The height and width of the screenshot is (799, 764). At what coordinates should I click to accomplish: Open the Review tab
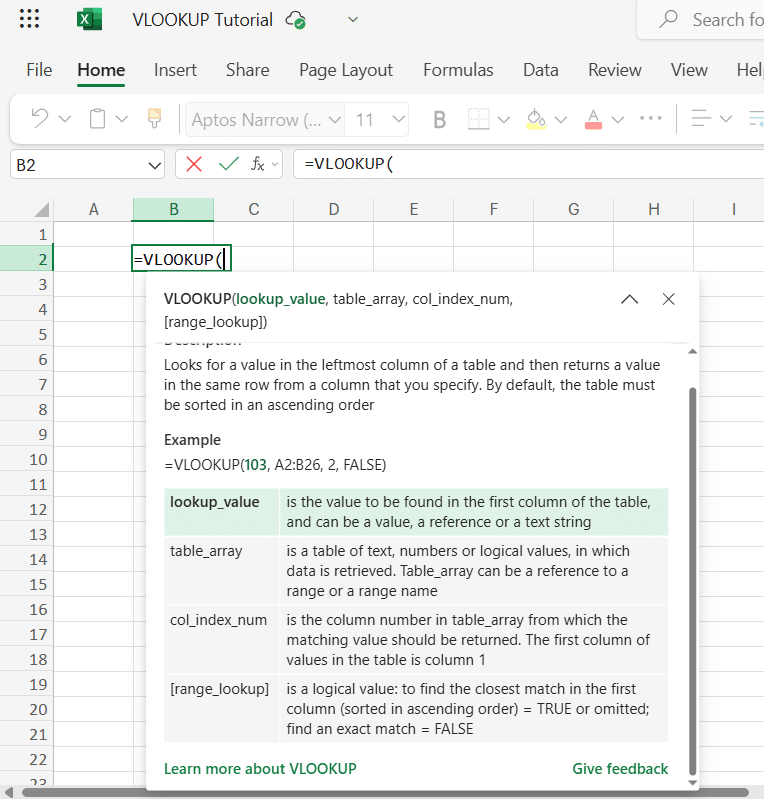coord(615,70)
